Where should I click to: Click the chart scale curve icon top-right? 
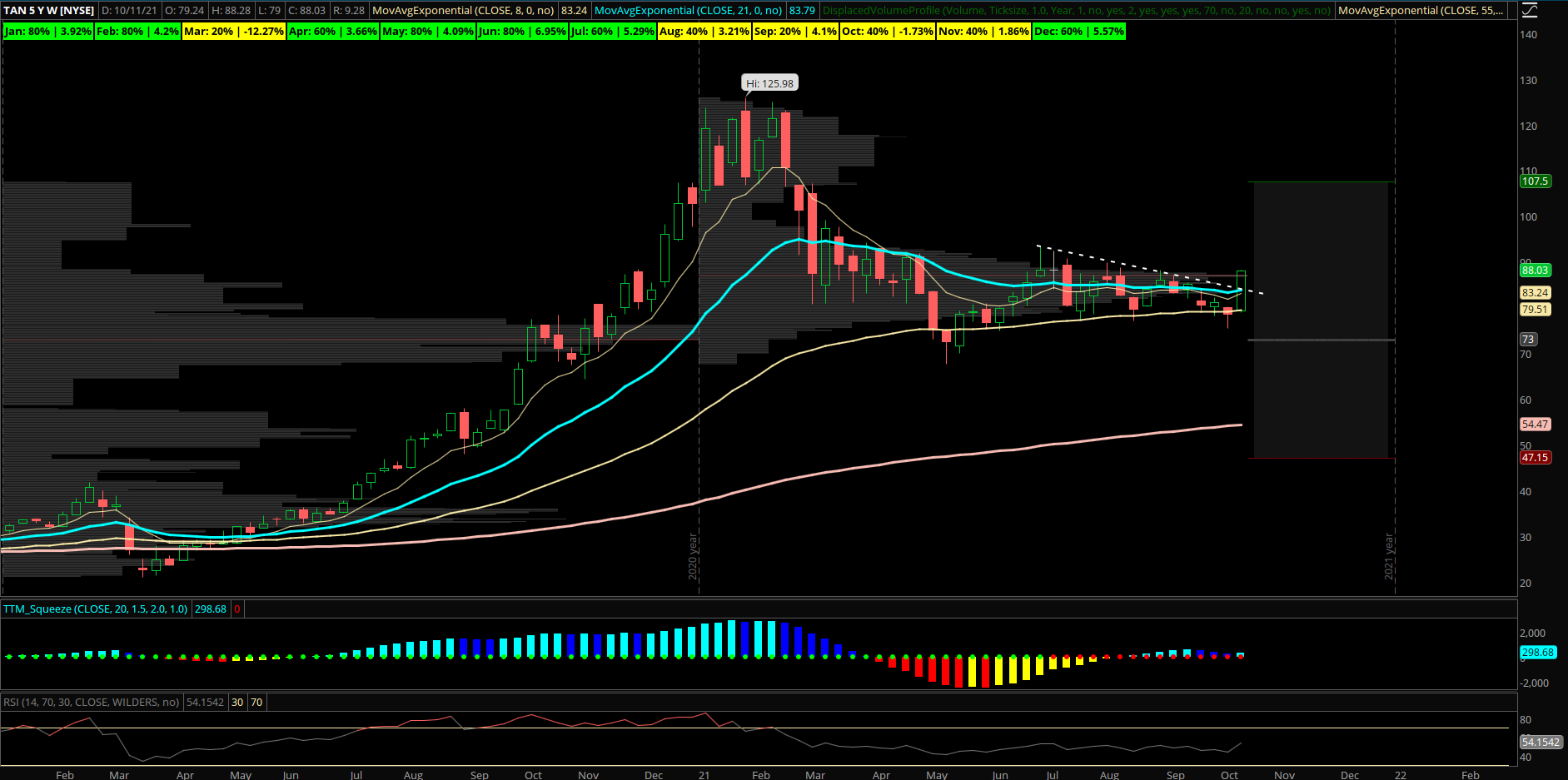[x=1530, y=11]
